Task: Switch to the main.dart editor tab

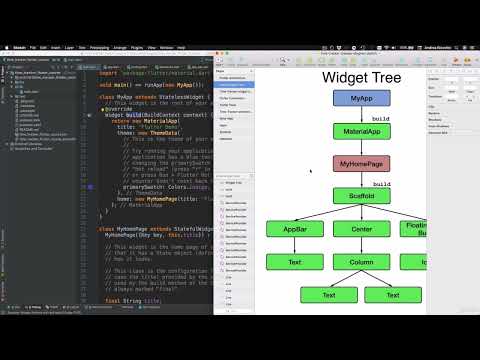Action: (x=89, y=67)
